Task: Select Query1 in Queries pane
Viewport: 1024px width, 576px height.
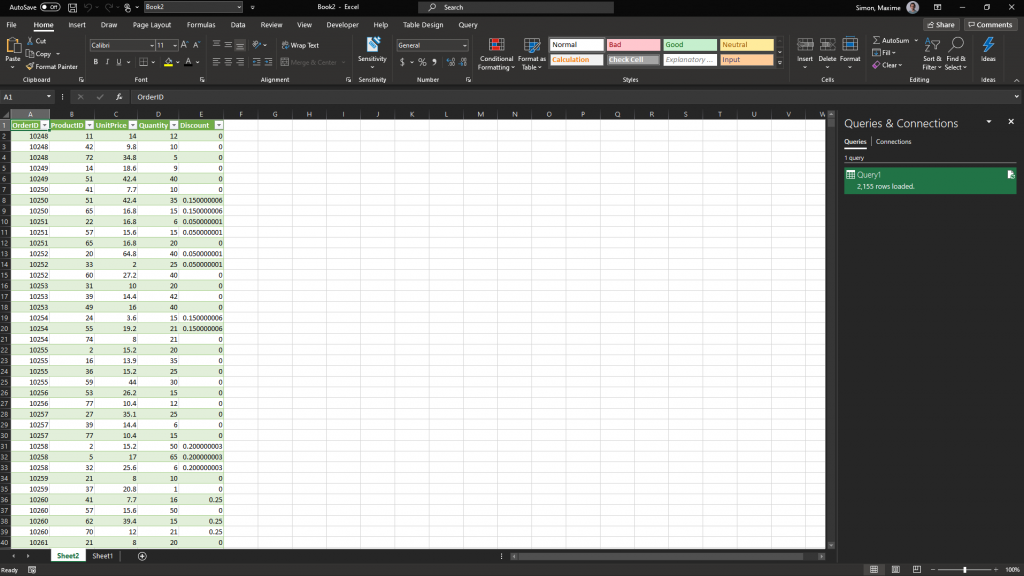Action: pos(930,180)
